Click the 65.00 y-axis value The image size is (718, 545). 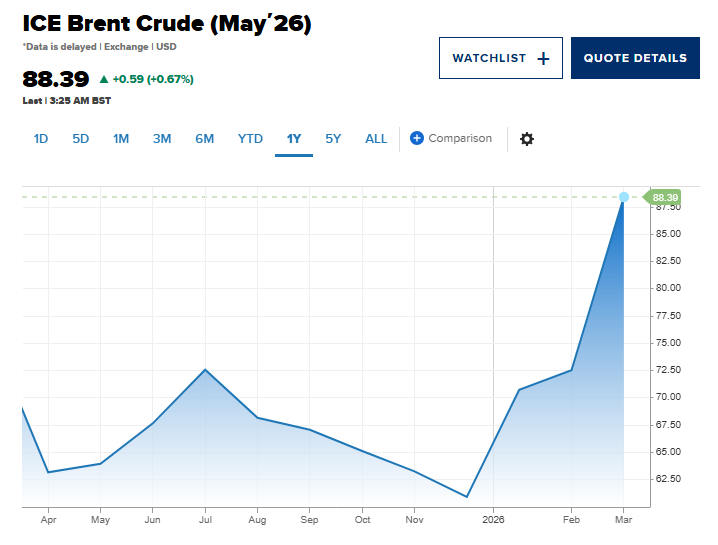668,452
